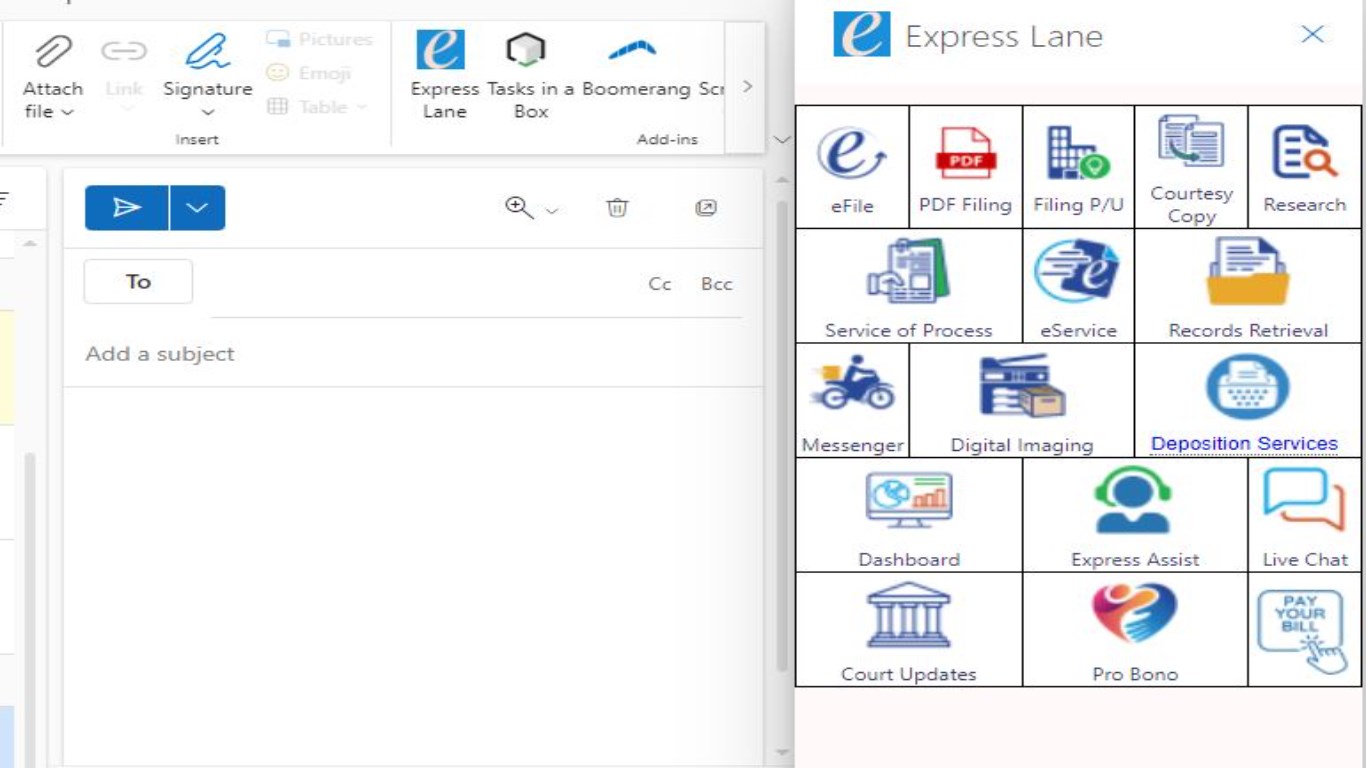
Task: Expand the ribbon with the collapse chevron
Action: [782, 140]
